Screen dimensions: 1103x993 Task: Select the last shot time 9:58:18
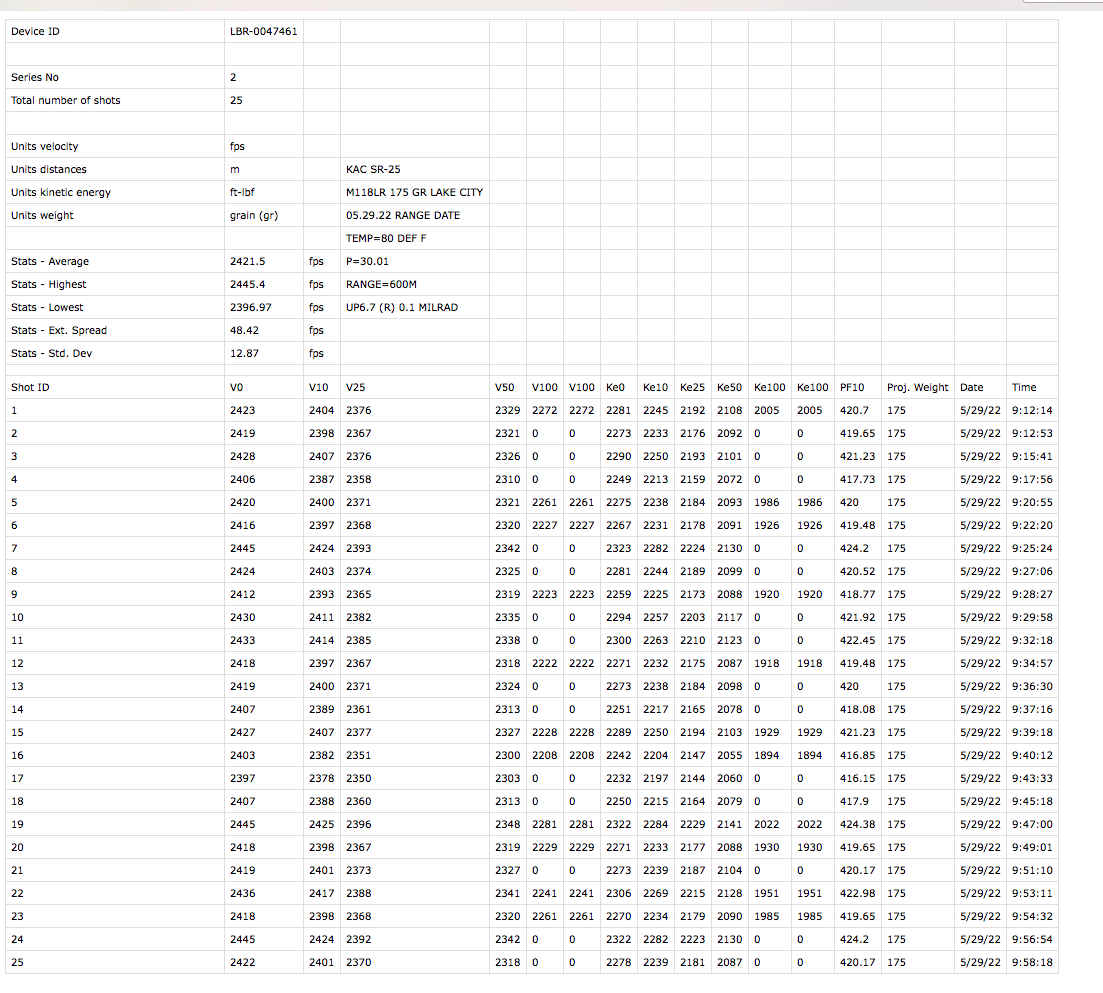(1031, 962)
